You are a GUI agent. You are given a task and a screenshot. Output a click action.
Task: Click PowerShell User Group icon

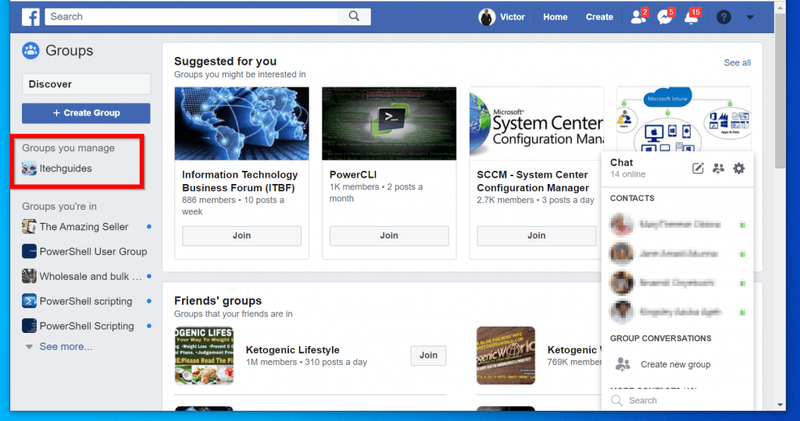[29, 252]
